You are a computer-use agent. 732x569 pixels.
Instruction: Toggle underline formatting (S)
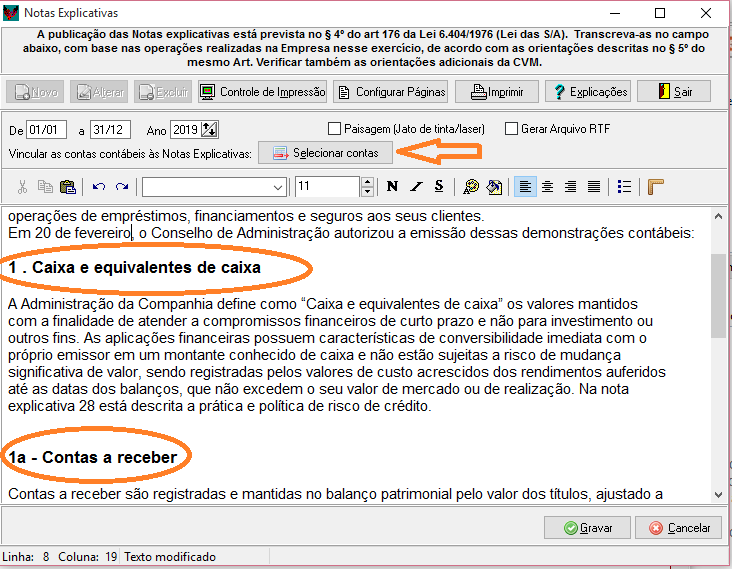click(438, 187)
